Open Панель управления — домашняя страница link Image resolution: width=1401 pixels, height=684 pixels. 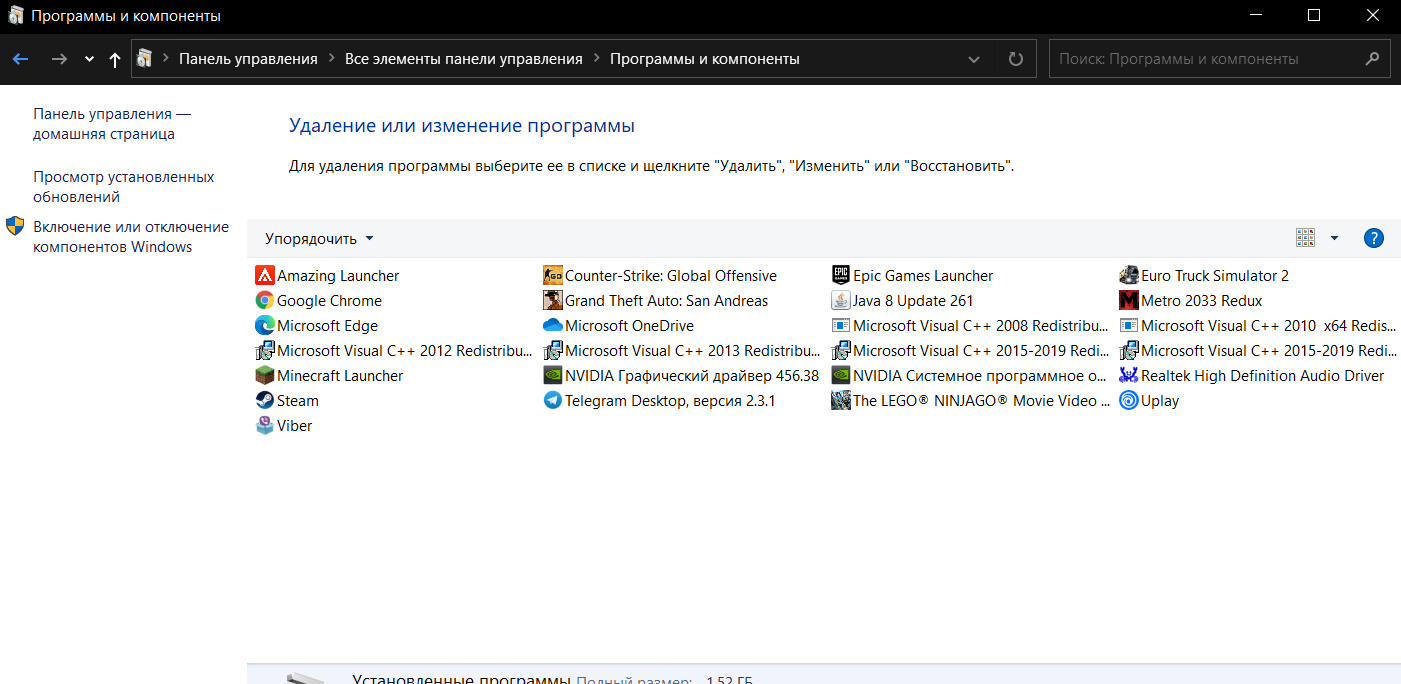pos(112,124)
